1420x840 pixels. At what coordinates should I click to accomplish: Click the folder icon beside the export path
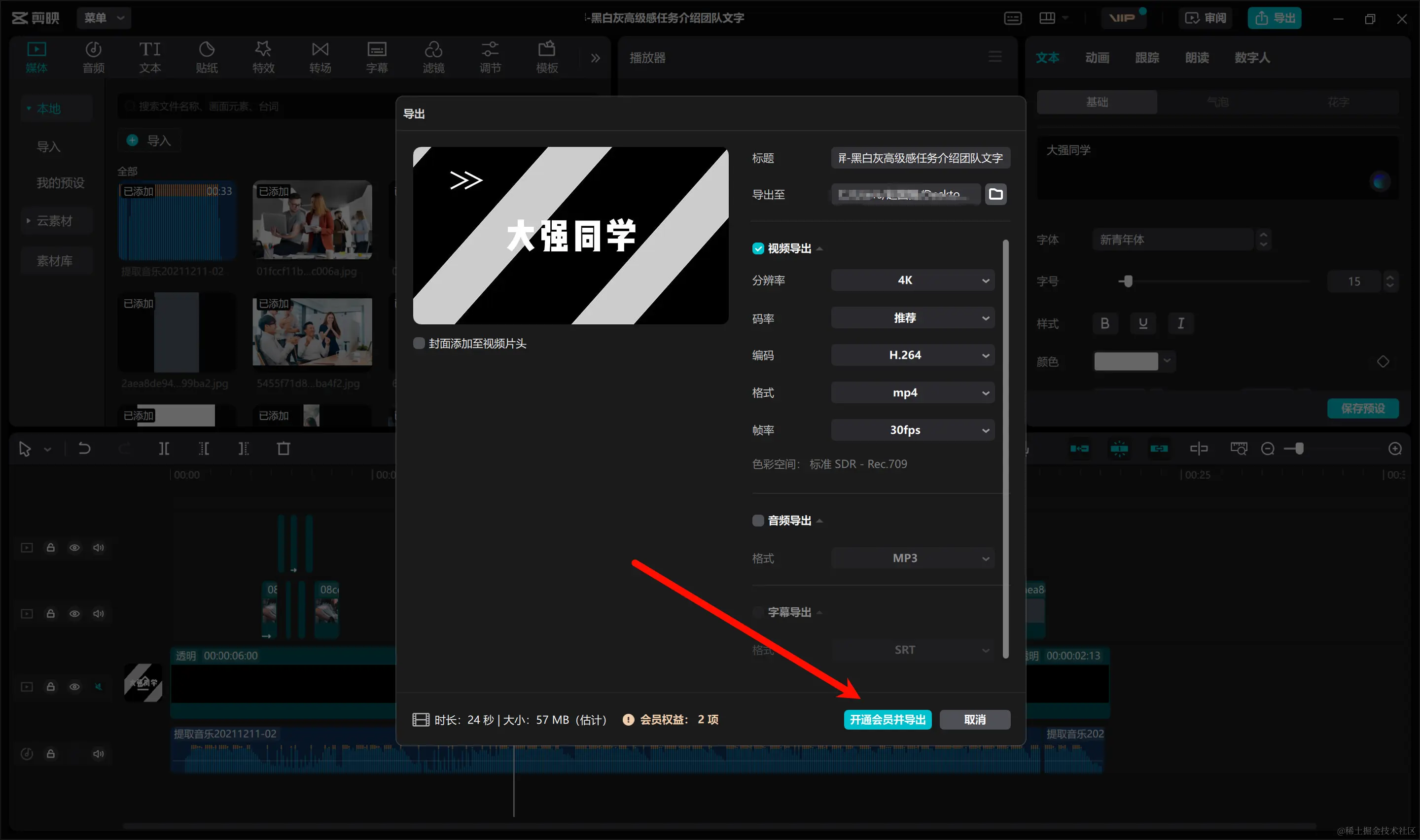995,194
